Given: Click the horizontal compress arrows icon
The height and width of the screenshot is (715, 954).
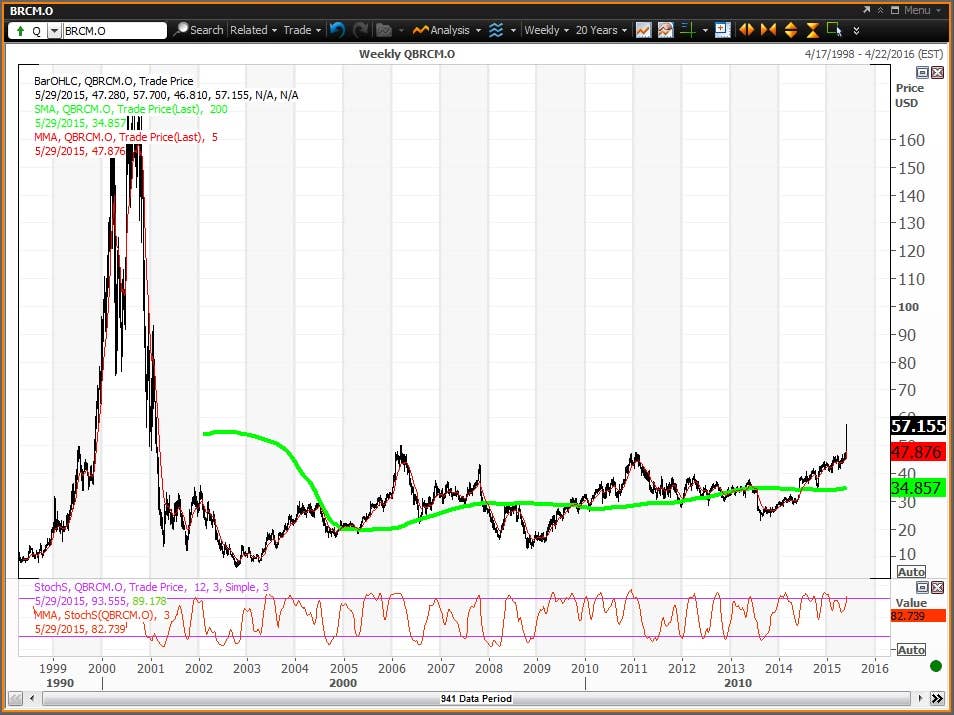Looking at the screenshot, I should click(x=768, y=30).
